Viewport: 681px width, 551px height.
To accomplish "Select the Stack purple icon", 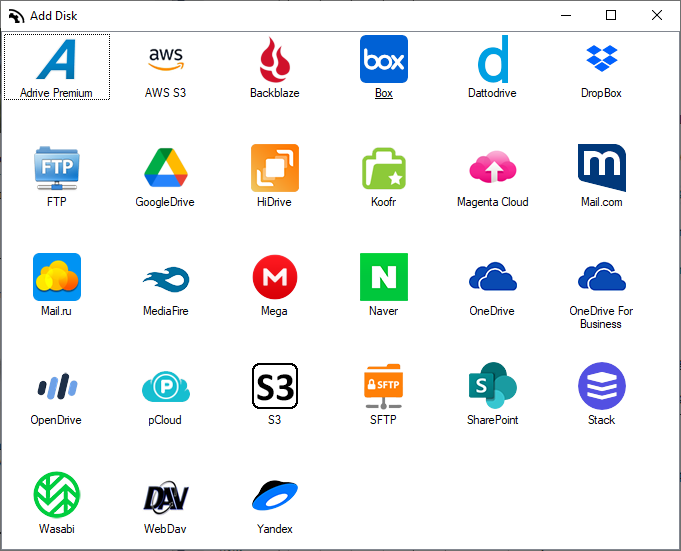I will 602,386.
